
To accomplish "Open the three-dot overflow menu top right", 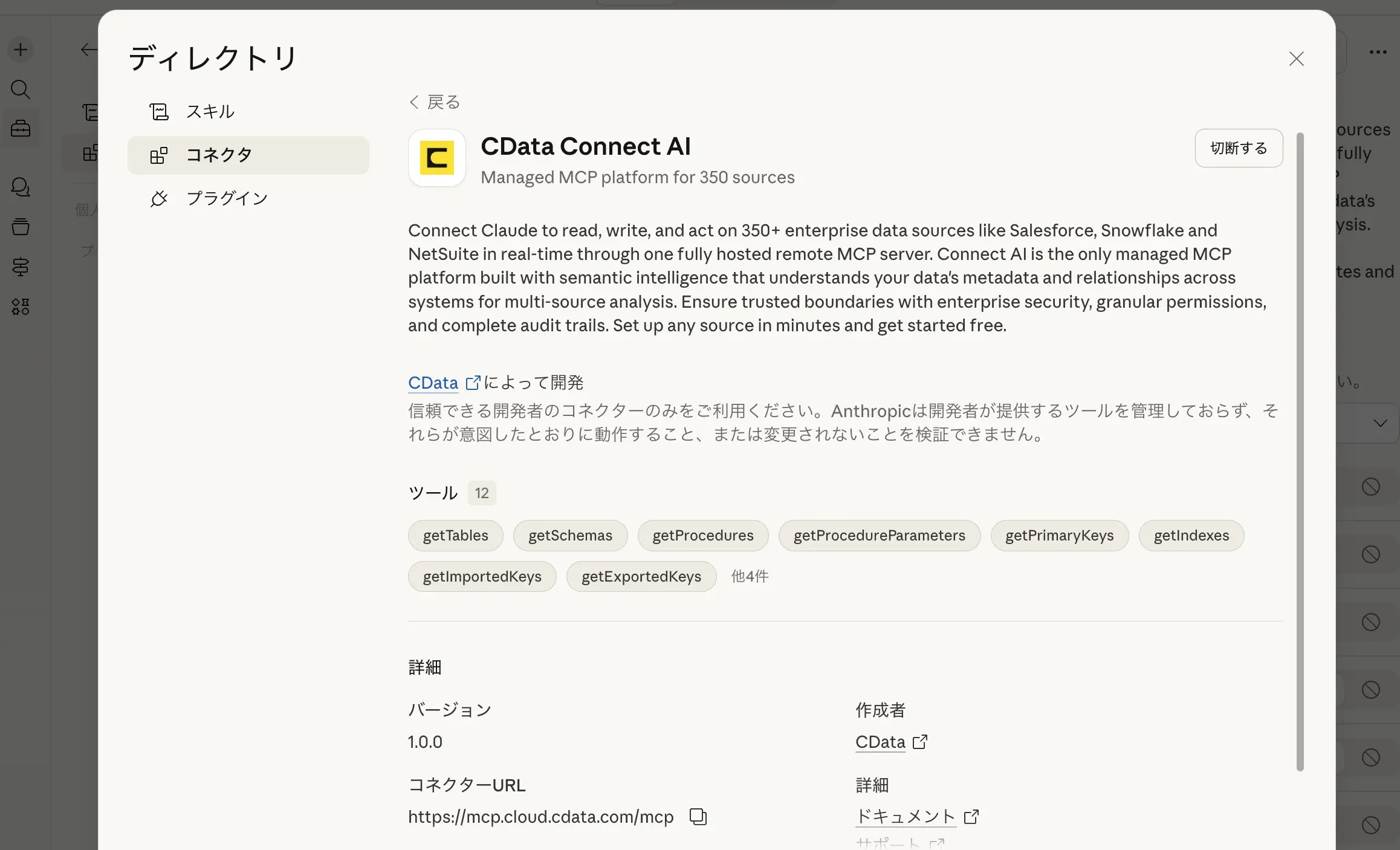I will pyautogui.click(x=1378, y=51).
